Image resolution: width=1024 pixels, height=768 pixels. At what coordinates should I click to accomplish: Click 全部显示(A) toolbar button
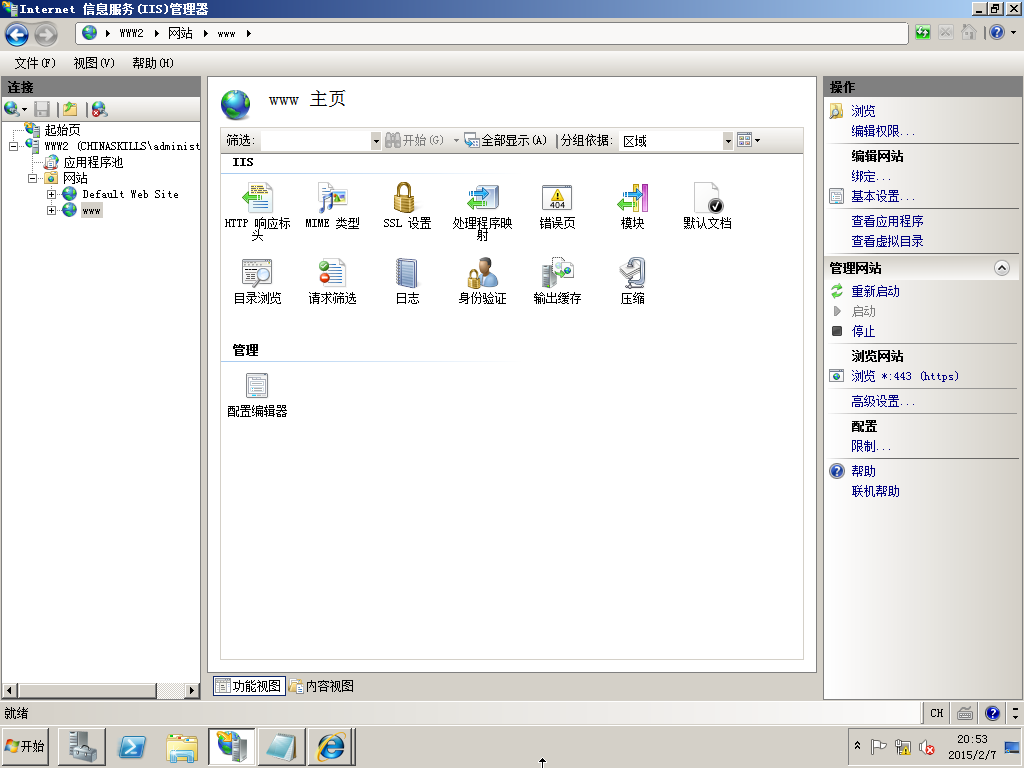tap(505, 140)
